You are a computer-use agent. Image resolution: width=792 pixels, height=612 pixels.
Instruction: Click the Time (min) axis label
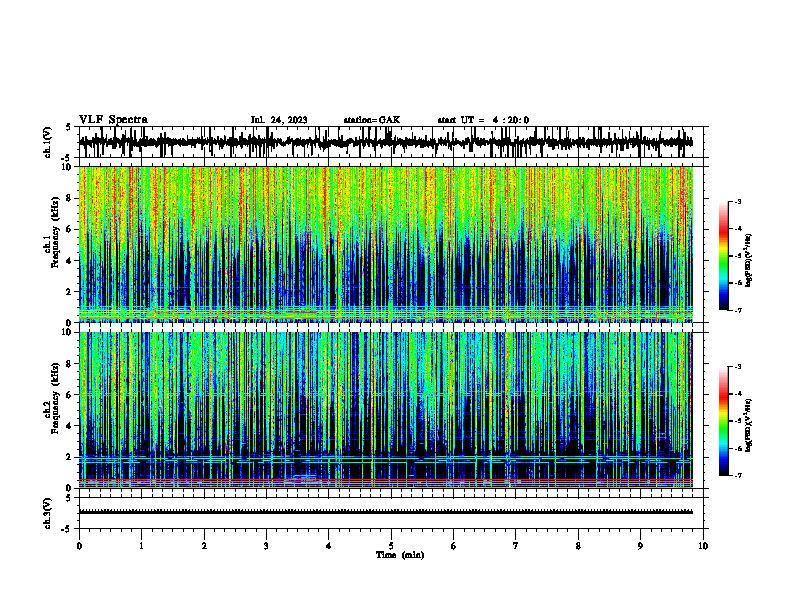tap(400, 555)
